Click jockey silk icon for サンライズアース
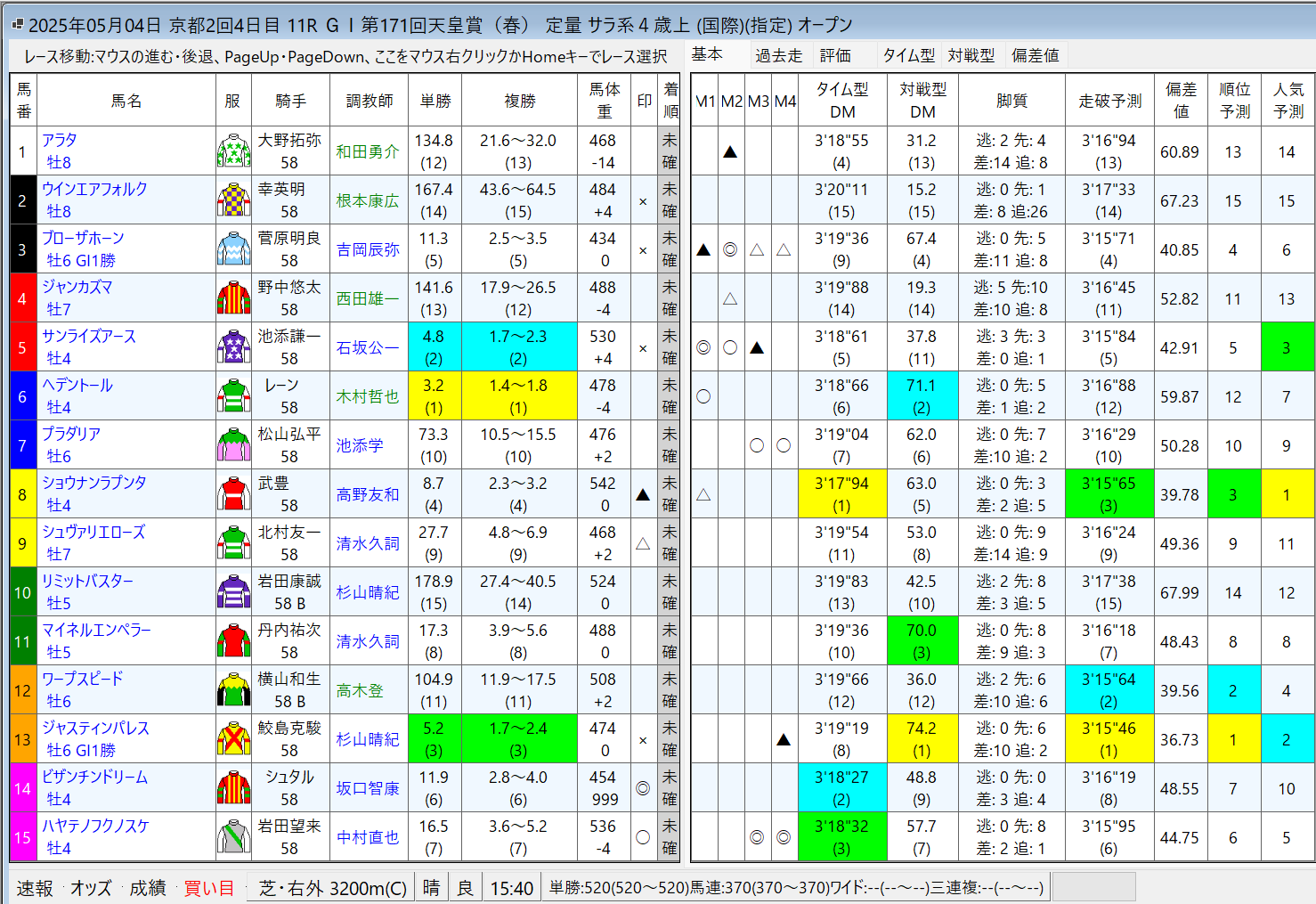 233,347
